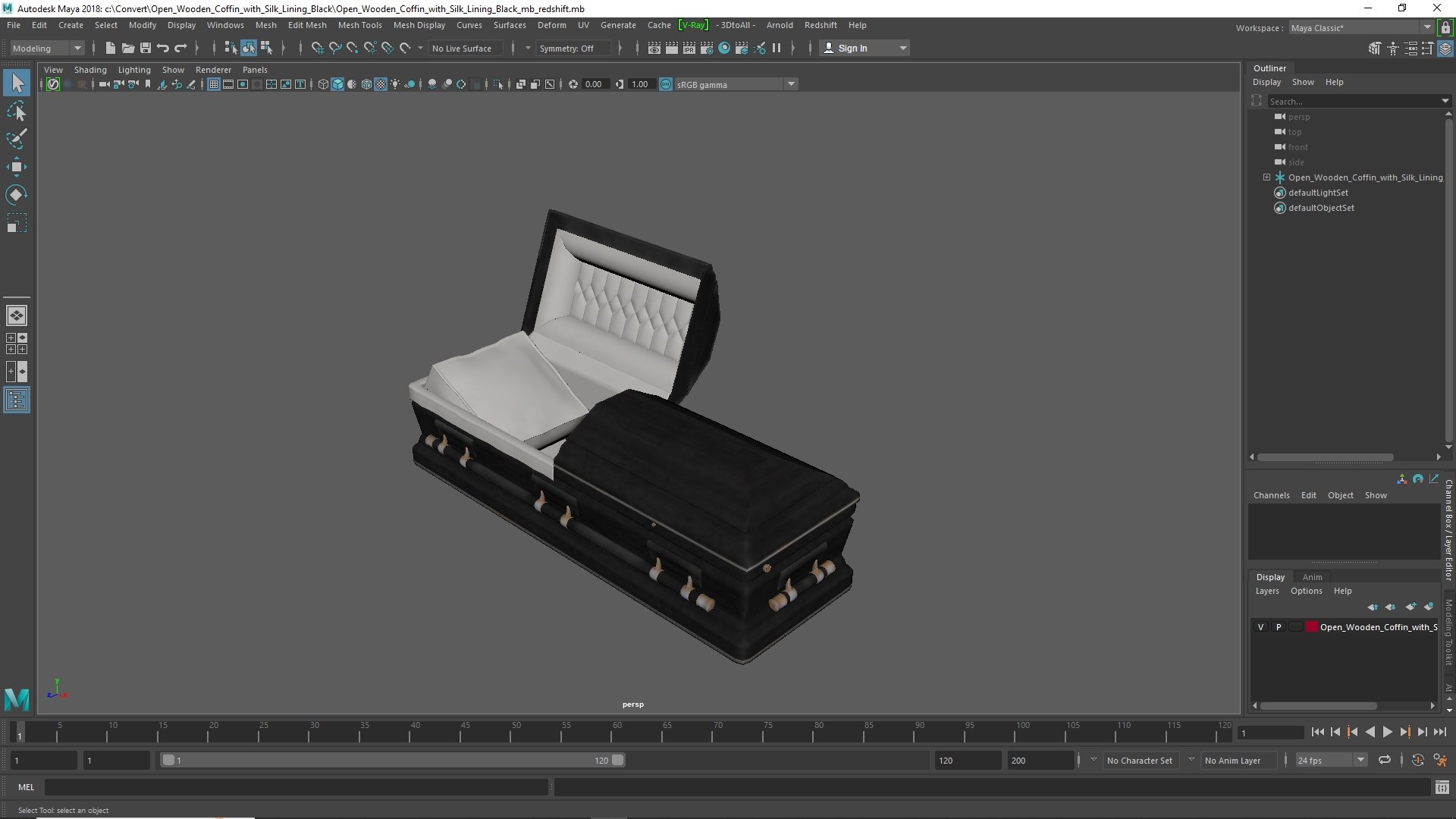The width and height of the screenshot is (1456, 819).
Task: Pause viewport rendering icon
Action: [777, 48]
